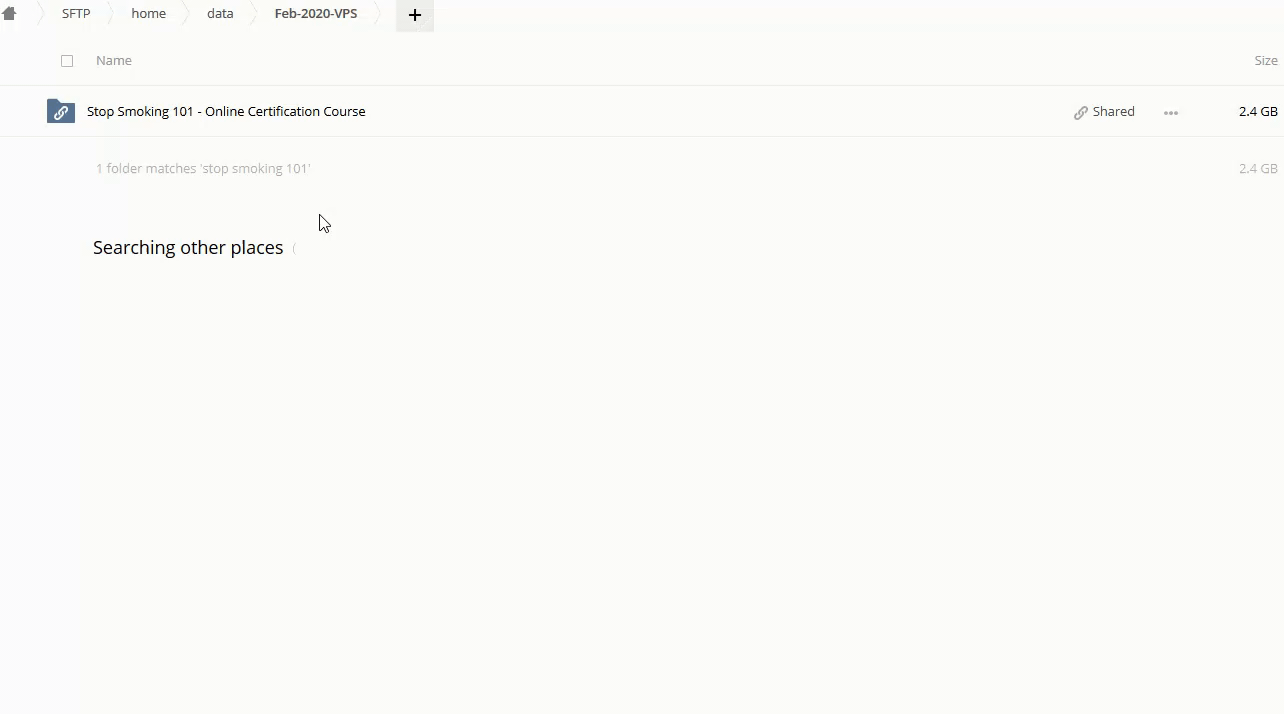Sort files by Size column header

coord(1265,61)
